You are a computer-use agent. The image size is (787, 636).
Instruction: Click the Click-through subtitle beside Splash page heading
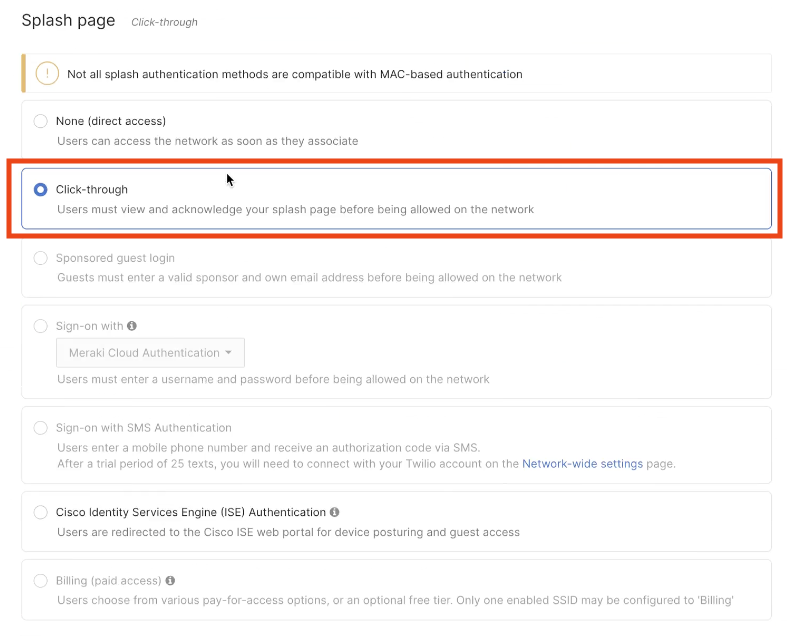pos(164,22)
